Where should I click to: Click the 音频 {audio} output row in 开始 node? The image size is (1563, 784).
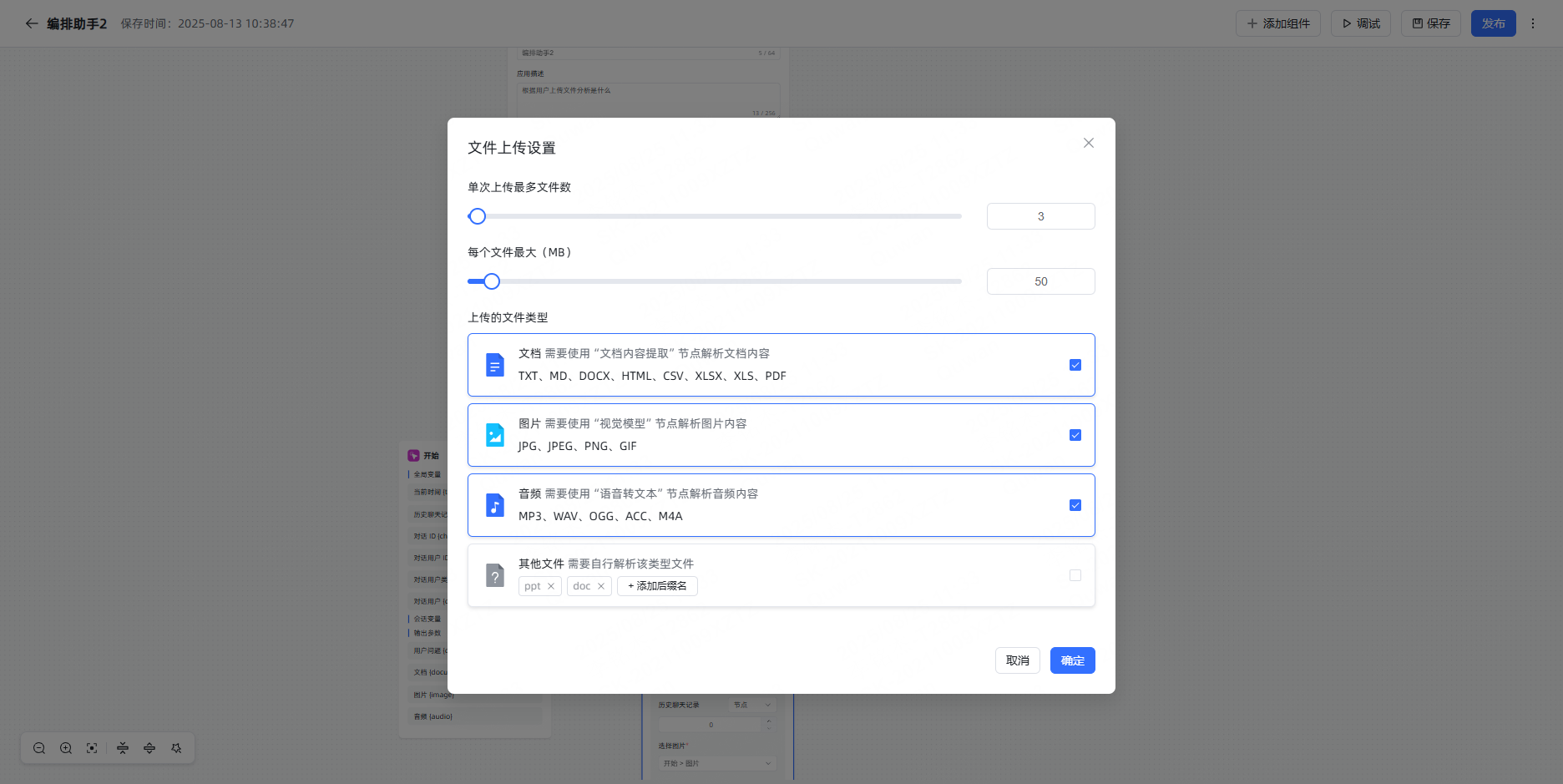pos(475,716)
